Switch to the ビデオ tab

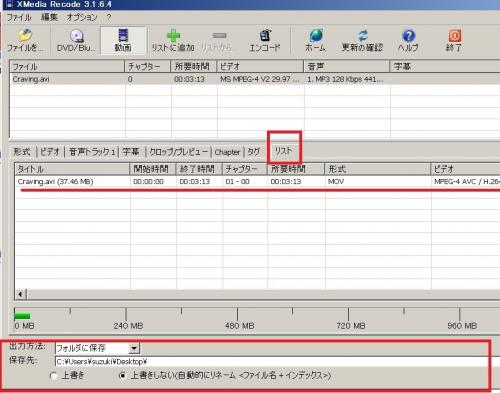(50, 152)
